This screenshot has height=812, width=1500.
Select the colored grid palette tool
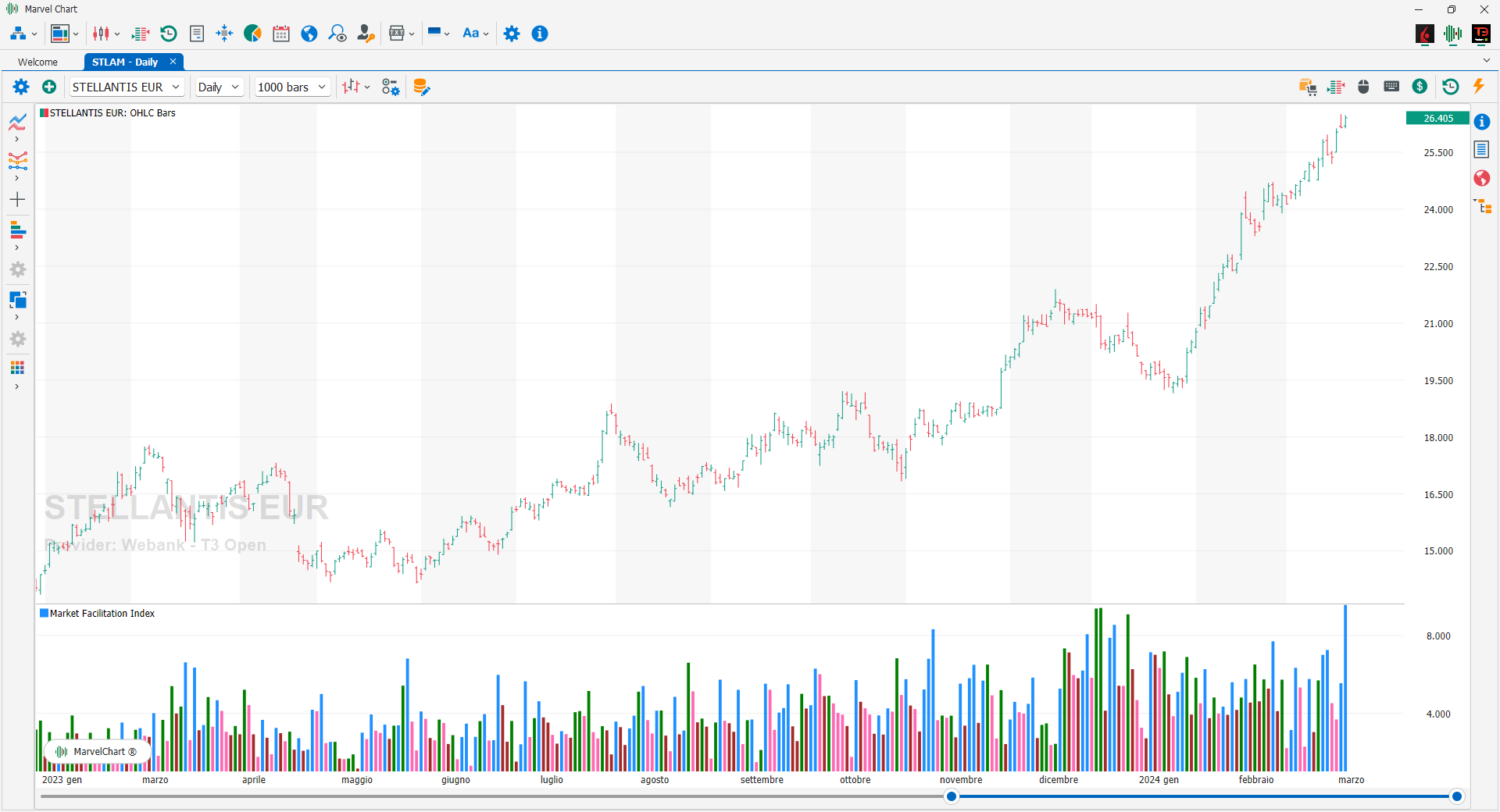(17, 368)
